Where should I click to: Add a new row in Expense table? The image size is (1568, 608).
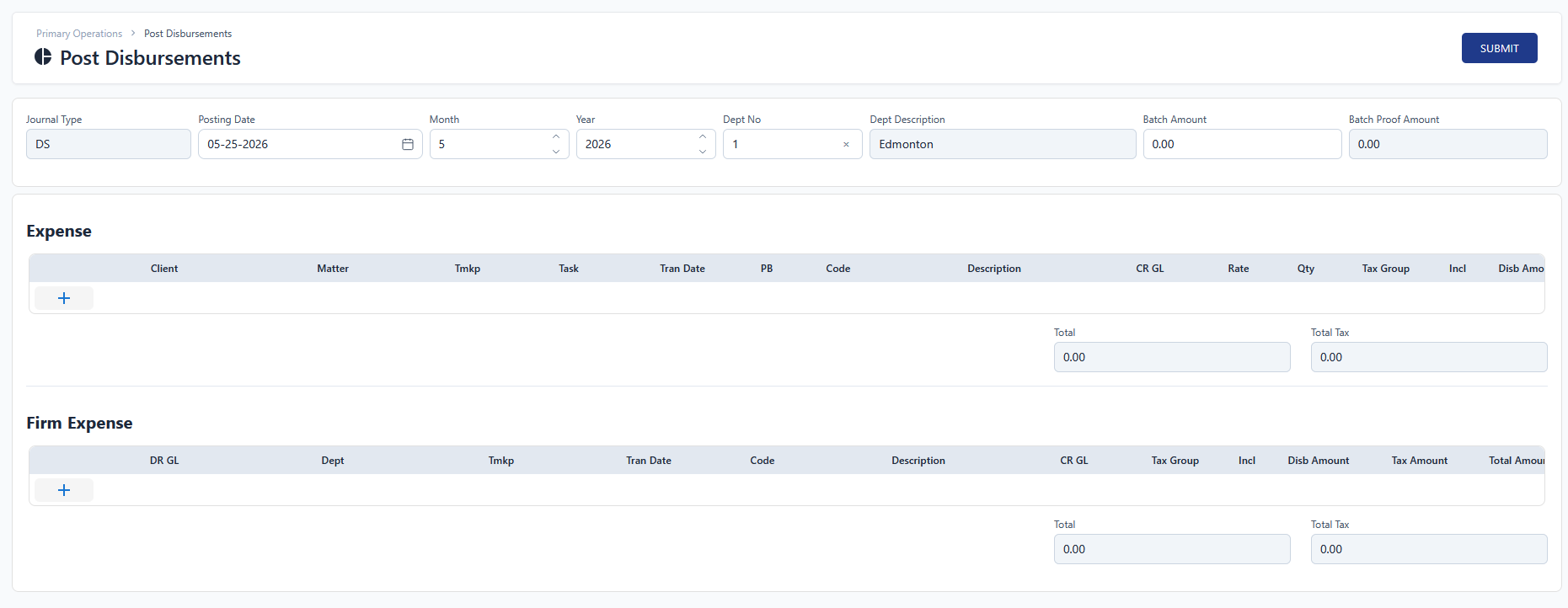click(x=64, y=298)
